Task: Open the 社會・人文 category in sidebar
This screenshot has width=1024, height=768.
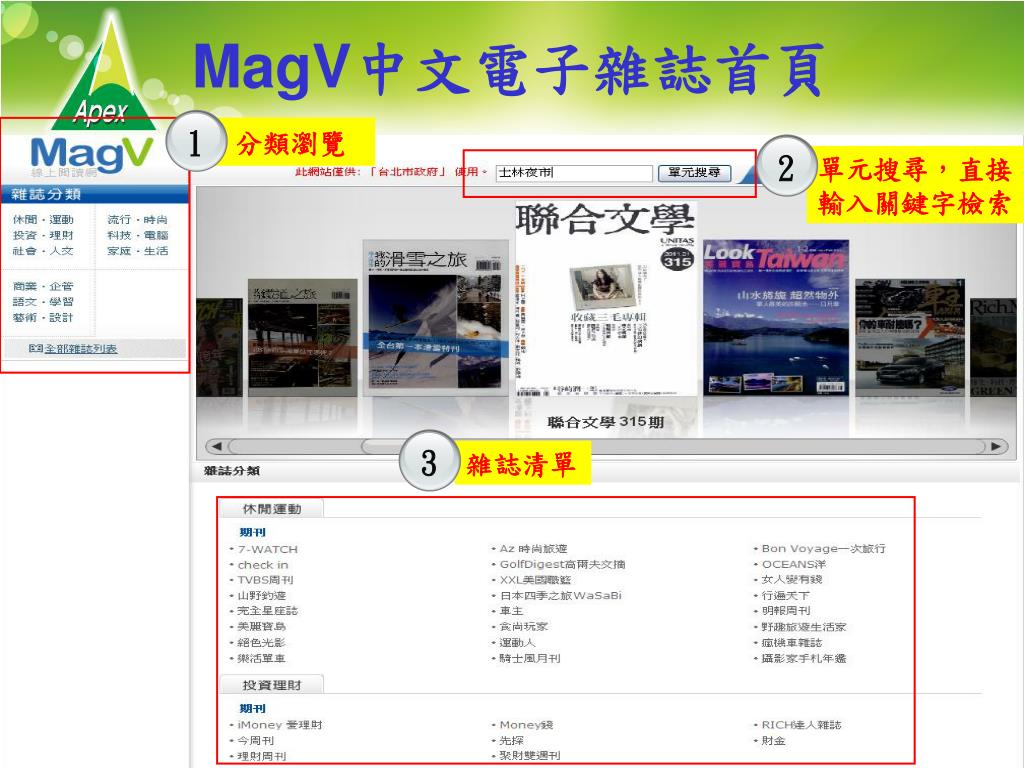Action: click(x=43, y=251)
